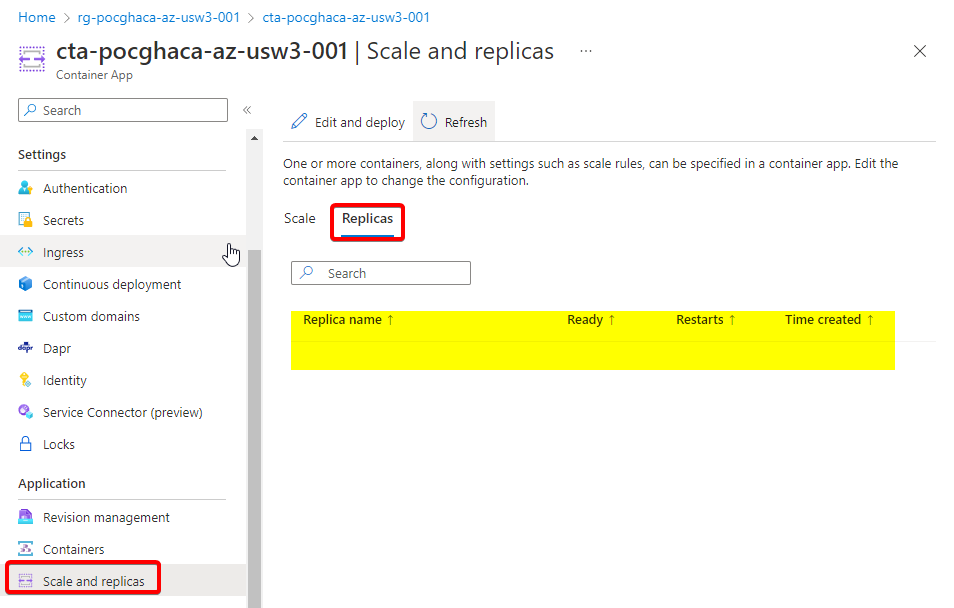
Task: Click the Dapr icon in sidebar
Action: pyautogui.click(x=26, y=348)
